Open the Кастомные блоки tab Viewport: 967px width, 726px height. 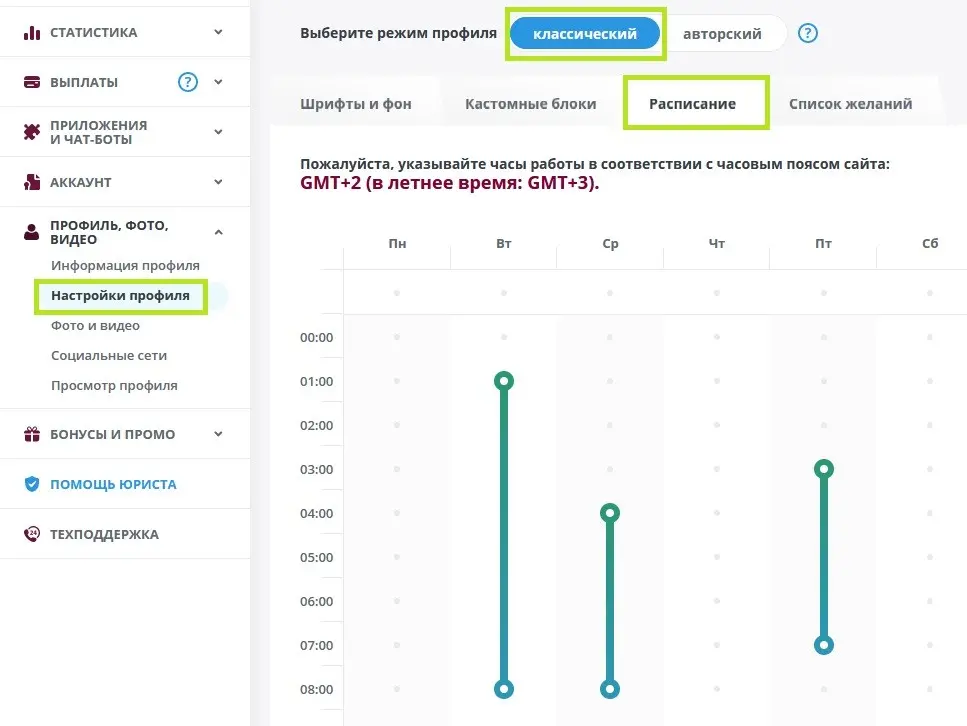click(x=530, y=104)
